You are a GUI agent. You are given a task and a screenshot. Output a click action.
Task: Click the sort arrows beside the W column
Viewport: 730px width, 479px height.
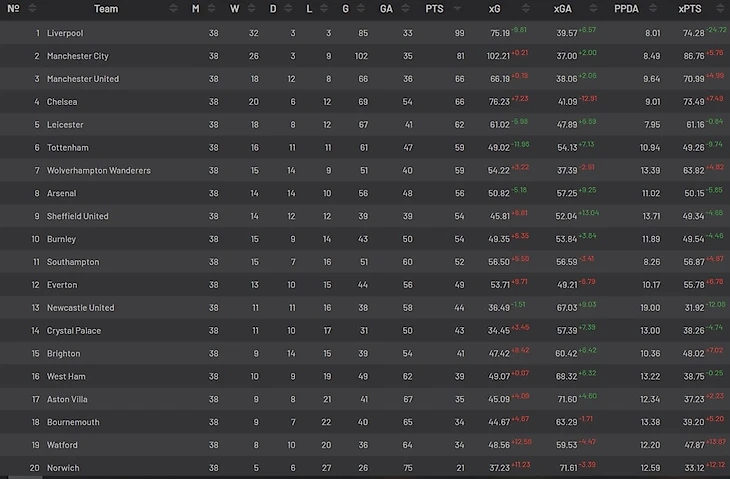click(250, 9)
